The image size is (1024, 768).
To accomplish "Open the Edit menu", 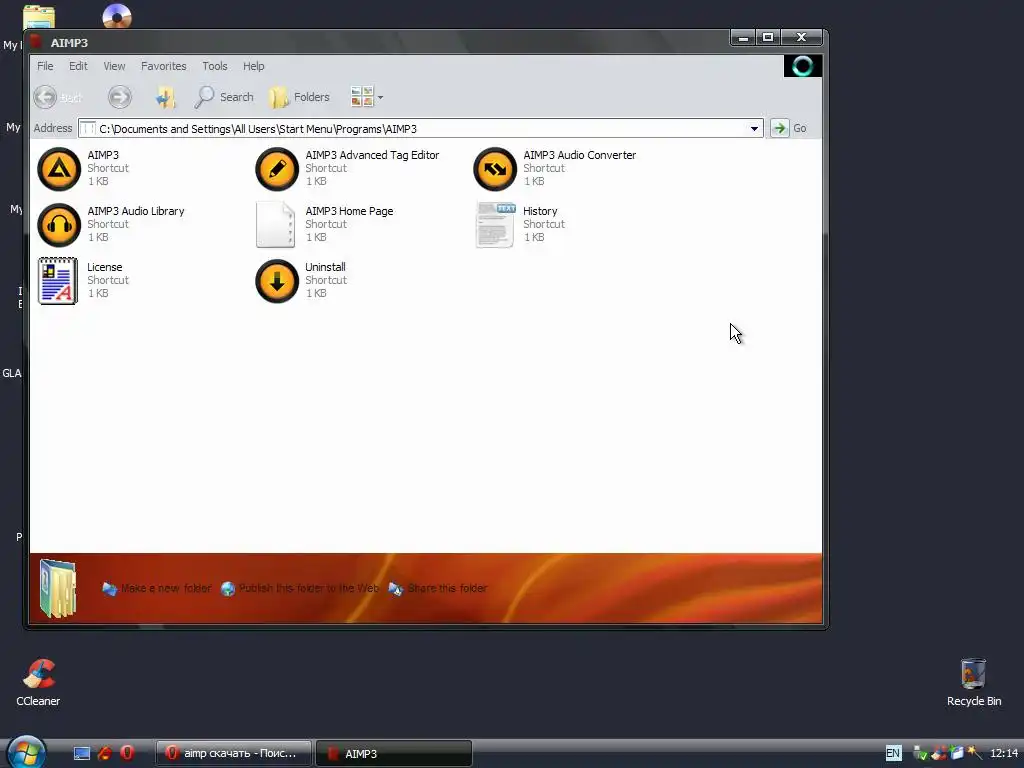I will coord(78,66).
